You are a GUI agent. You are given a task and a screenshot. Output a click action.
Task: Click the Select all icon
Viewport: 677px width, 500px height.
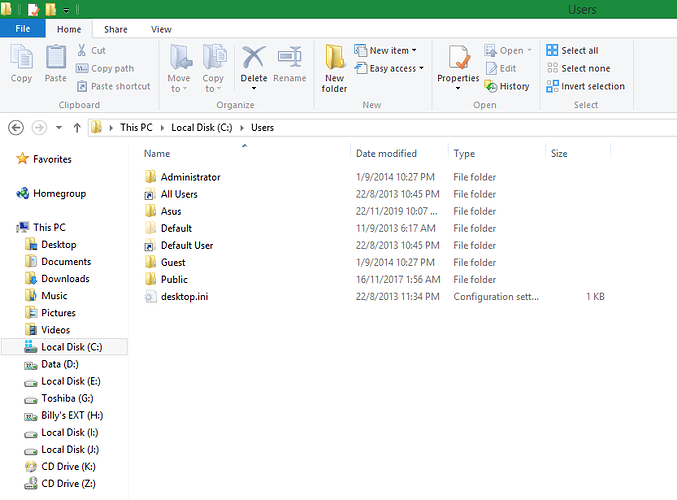pyautogui.click(x=572, y=51)
